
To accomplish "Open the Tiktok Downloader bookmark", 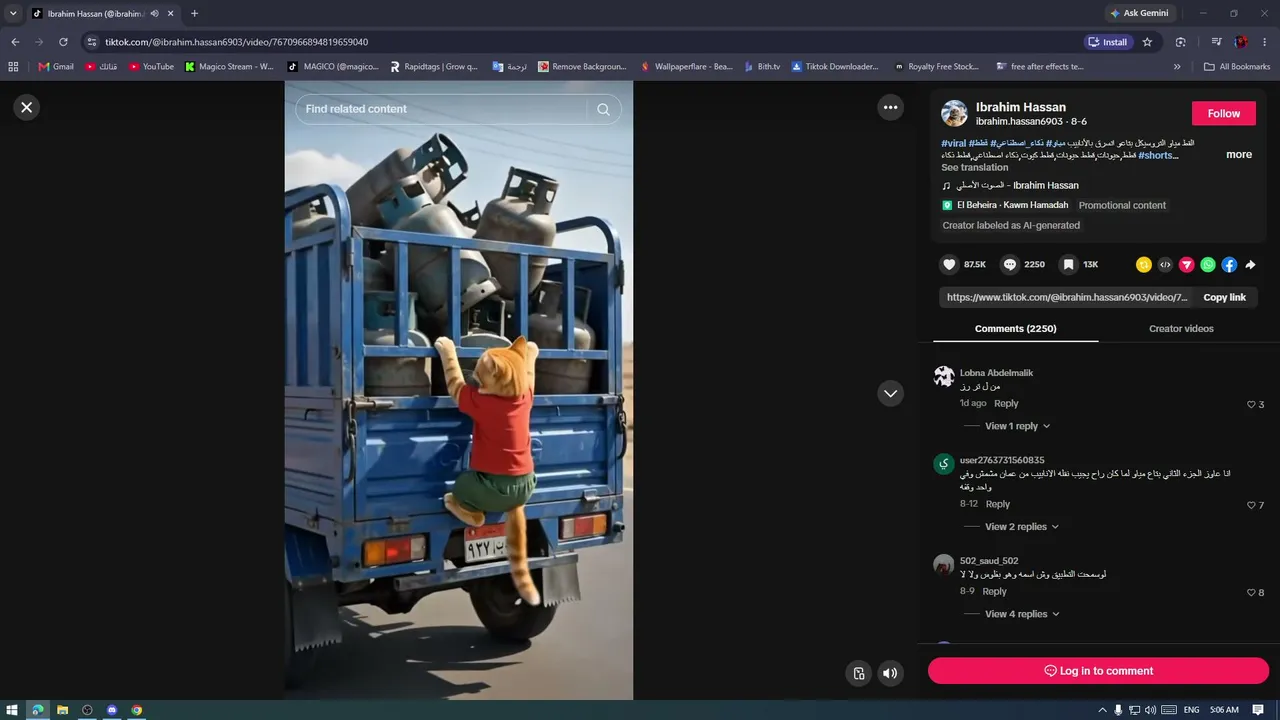I will click(835, 67).
